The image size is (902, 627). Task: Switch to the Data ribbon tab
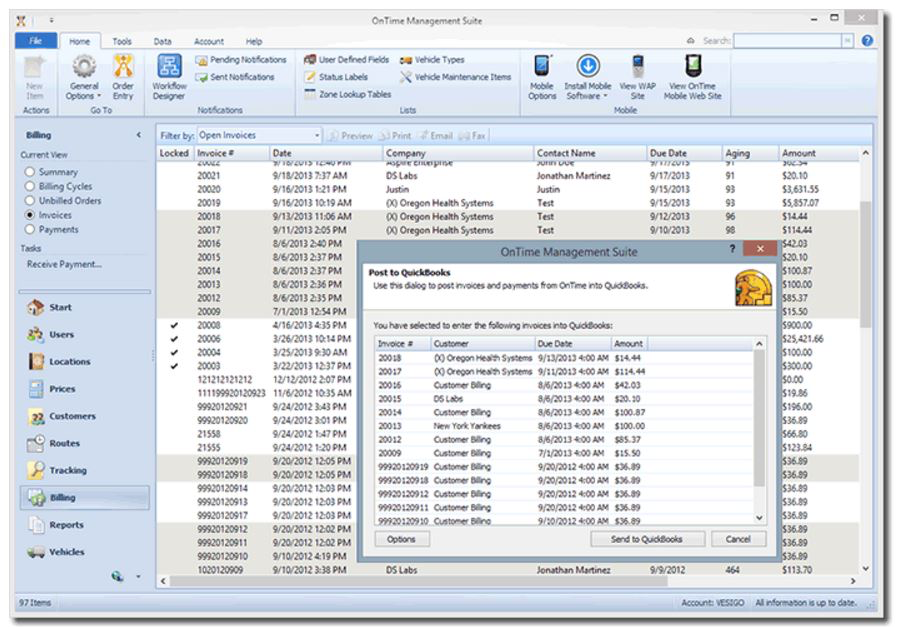point(162,41)
